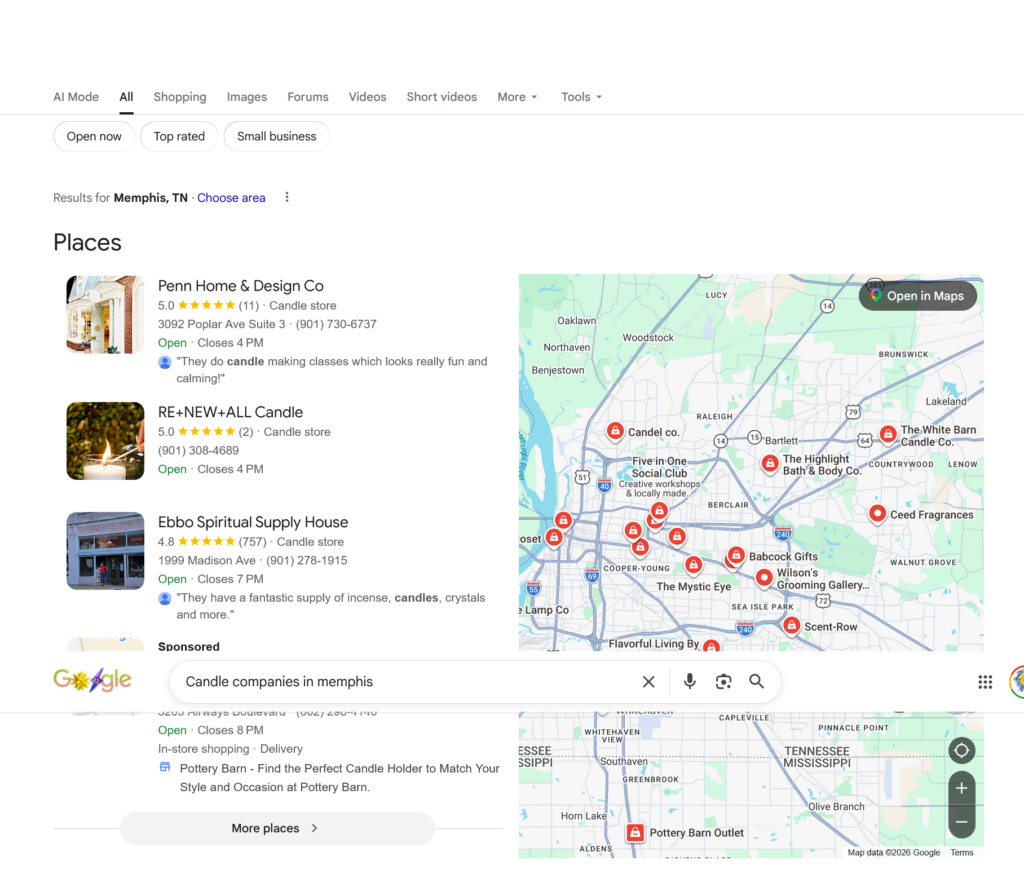Open Google Lens camera search icon
1024x887 pixels.
[x=723, y=682]
